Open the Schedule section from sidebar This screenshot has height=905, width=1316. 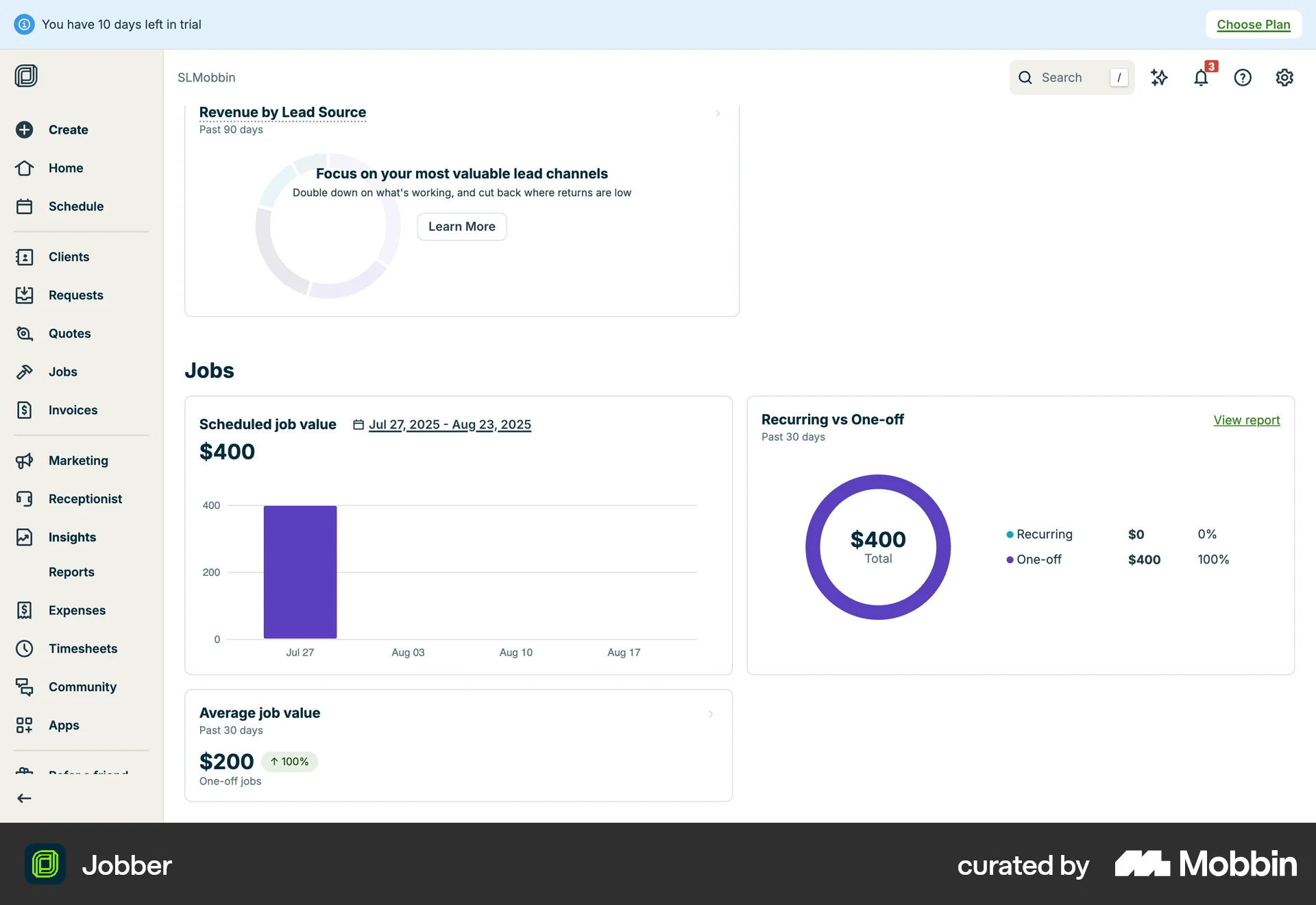coord(75,206)
